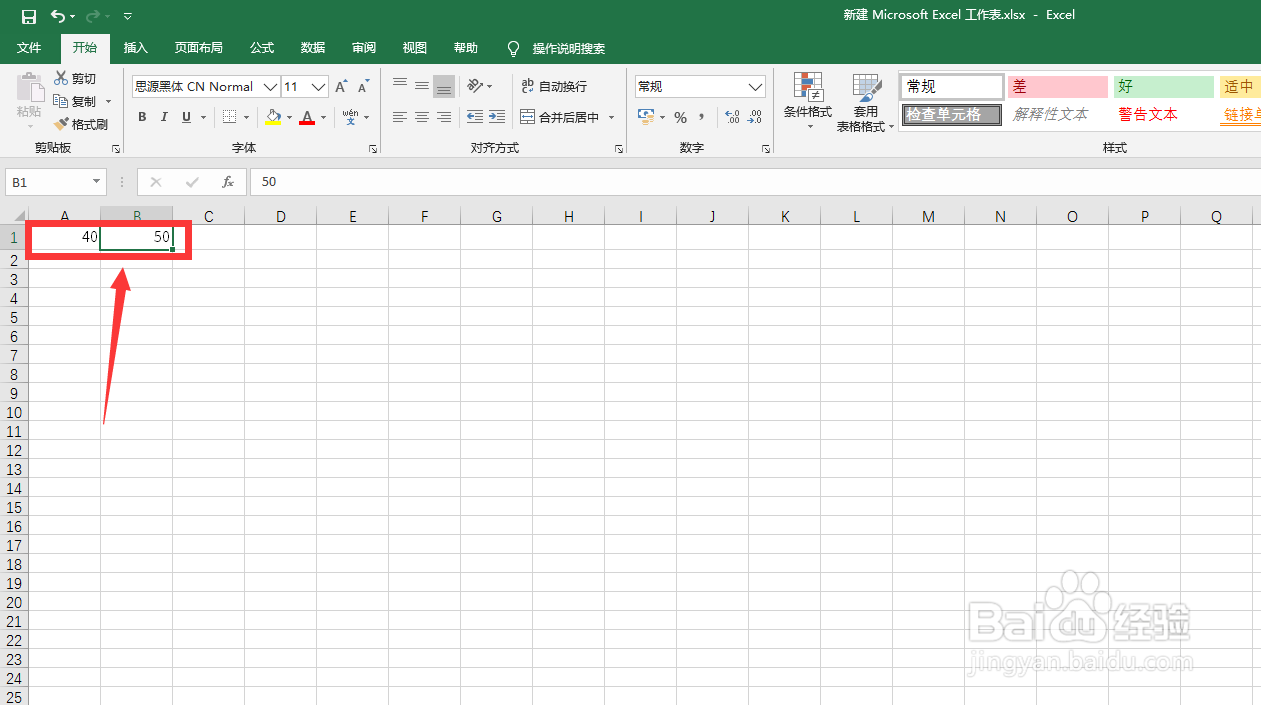Switch to the 视图 ribbon tab
Image resolution: width=1261 pixels, height=705 pixels.
[x=414, y=48]
